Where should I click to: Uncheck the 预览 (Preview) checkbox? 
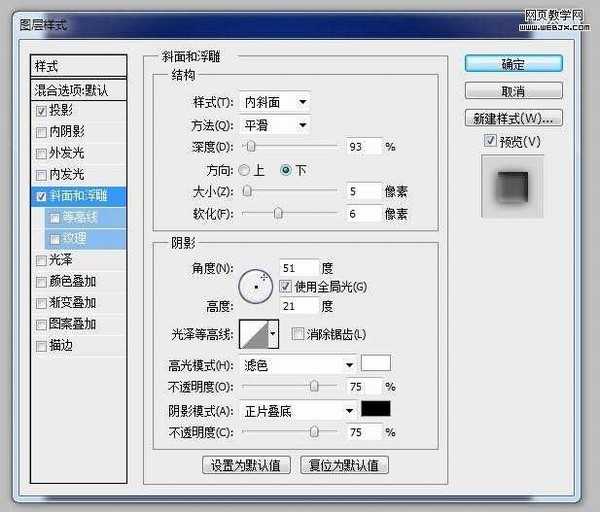click(489, 141)
